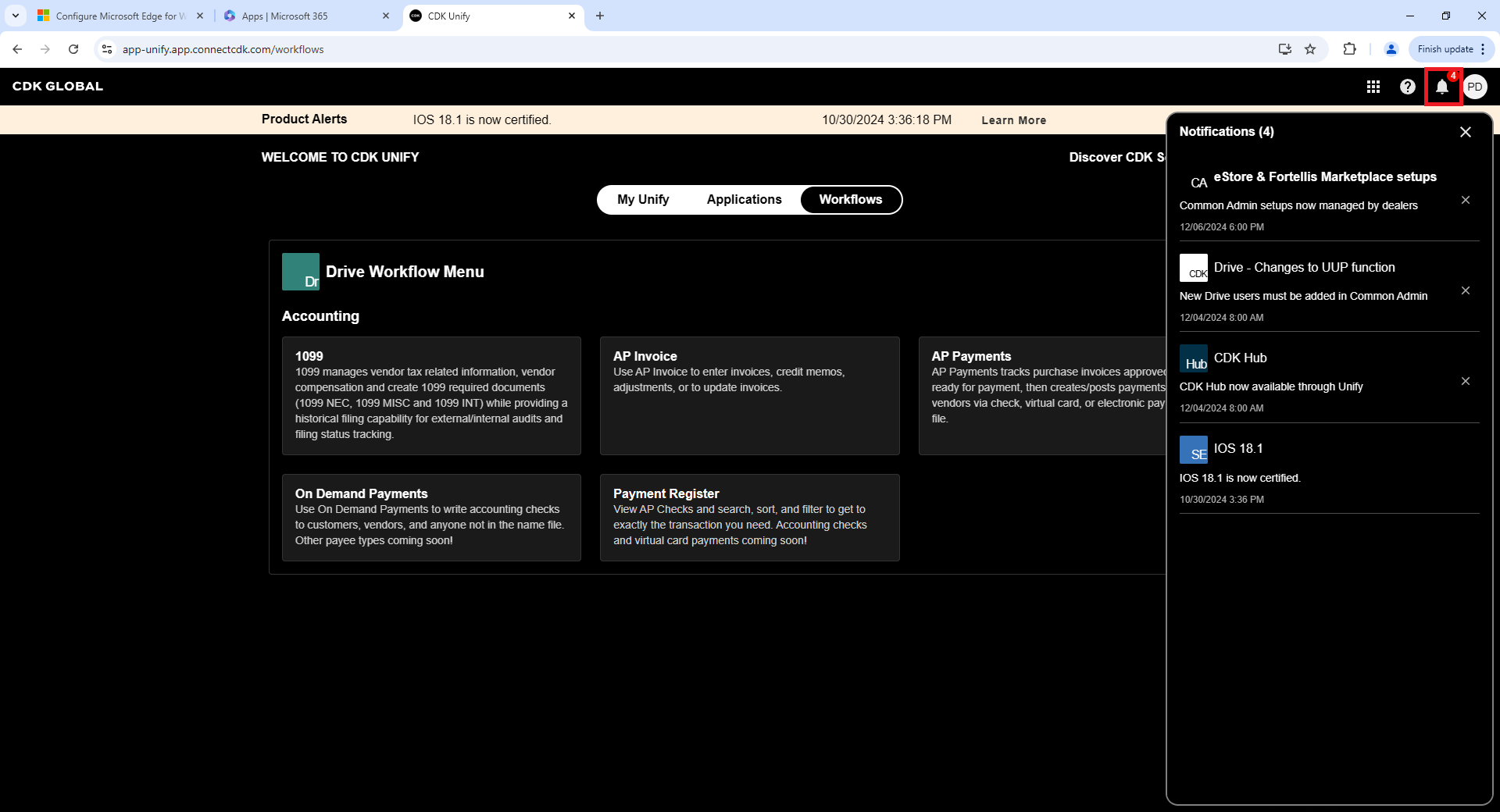Click Drive - Changes to UUP function title
This screenshot has width=1500, height=812.
coord(1304,268)
